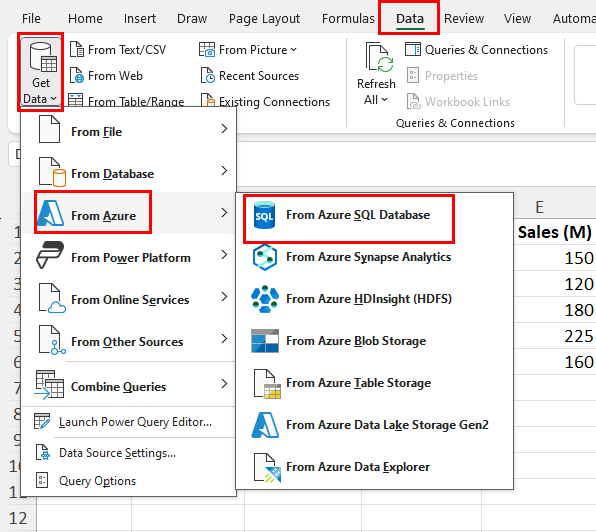Click the Launch Power Query Editor icon

tap(42, 421)
